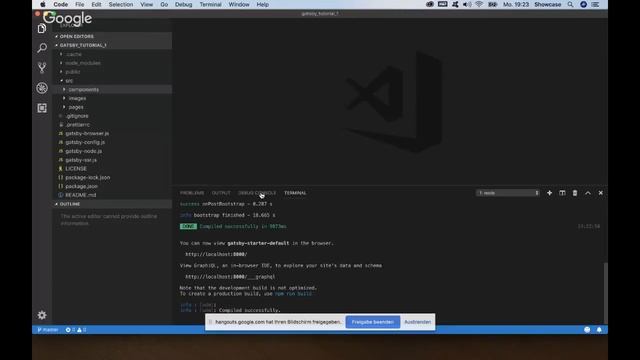Viewport: 640px width, 360px height.
Task: Open the Apple menu
Action: (x=42, y=4)
